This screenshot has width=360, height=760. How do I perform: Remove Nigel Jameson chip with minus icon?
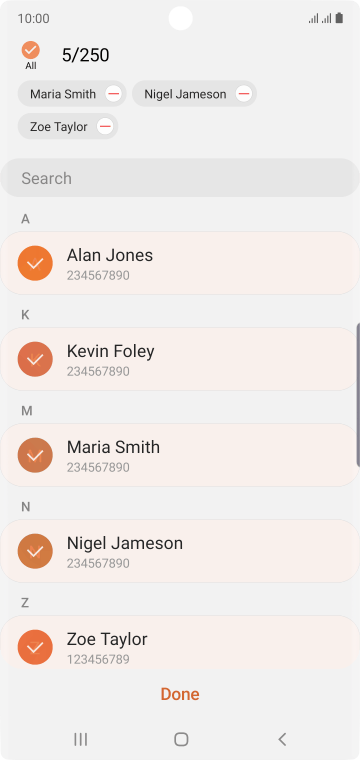[x=244, y=94]
